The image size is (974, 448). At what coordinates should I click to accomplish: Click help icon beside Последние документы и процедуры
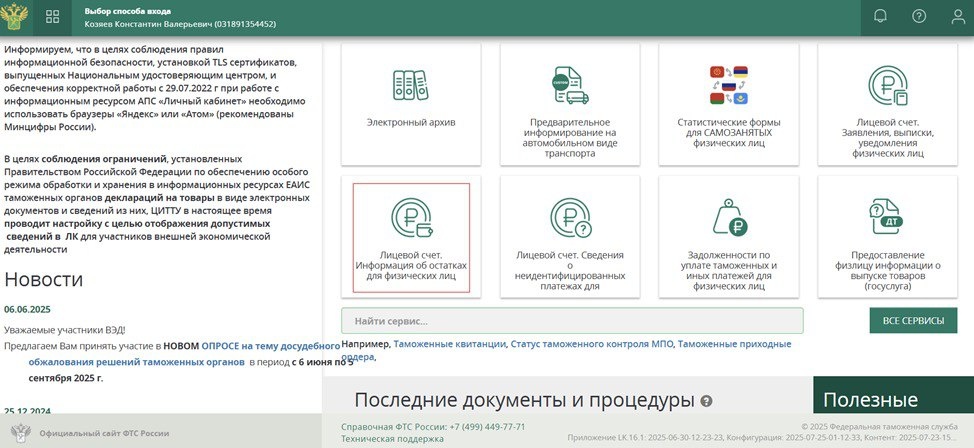706,401
